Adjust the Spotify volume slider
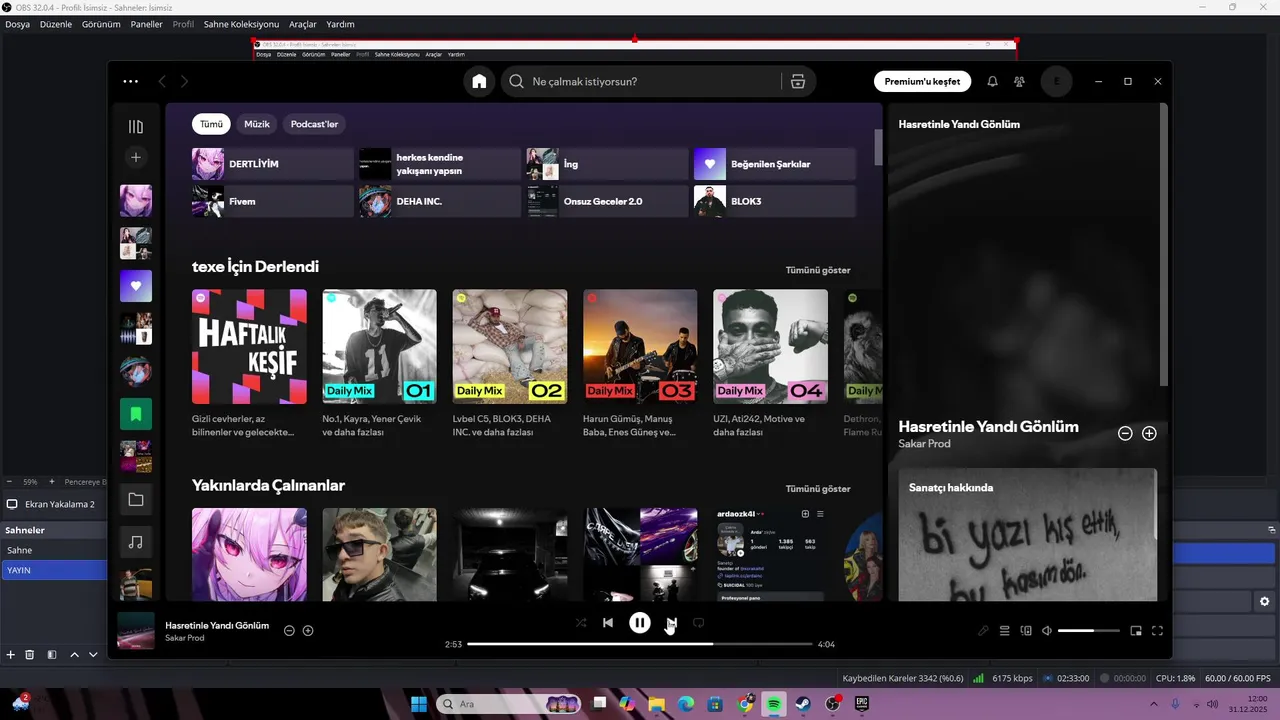 pos(1089,631)
